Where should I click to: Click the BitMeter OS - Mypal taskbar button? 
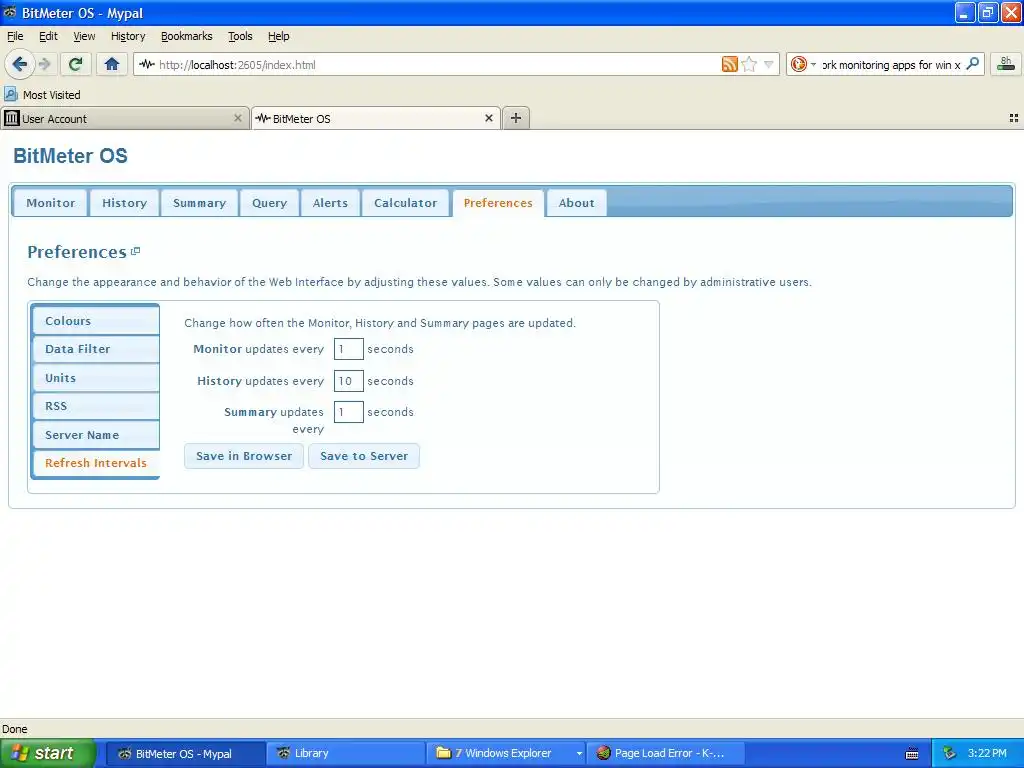click(x=185, y=753)
